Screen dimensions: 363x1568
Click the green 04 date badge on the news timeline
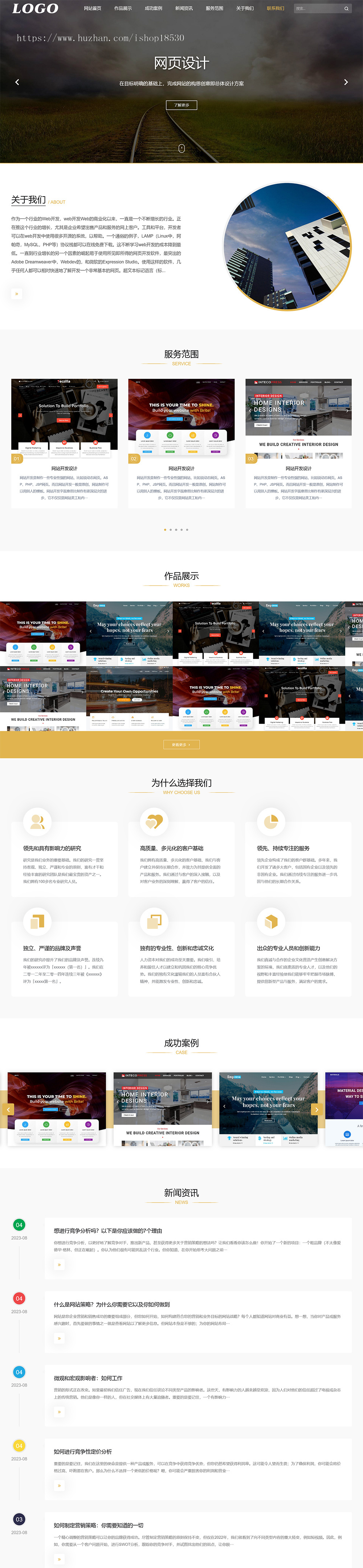click(19, 1225)
